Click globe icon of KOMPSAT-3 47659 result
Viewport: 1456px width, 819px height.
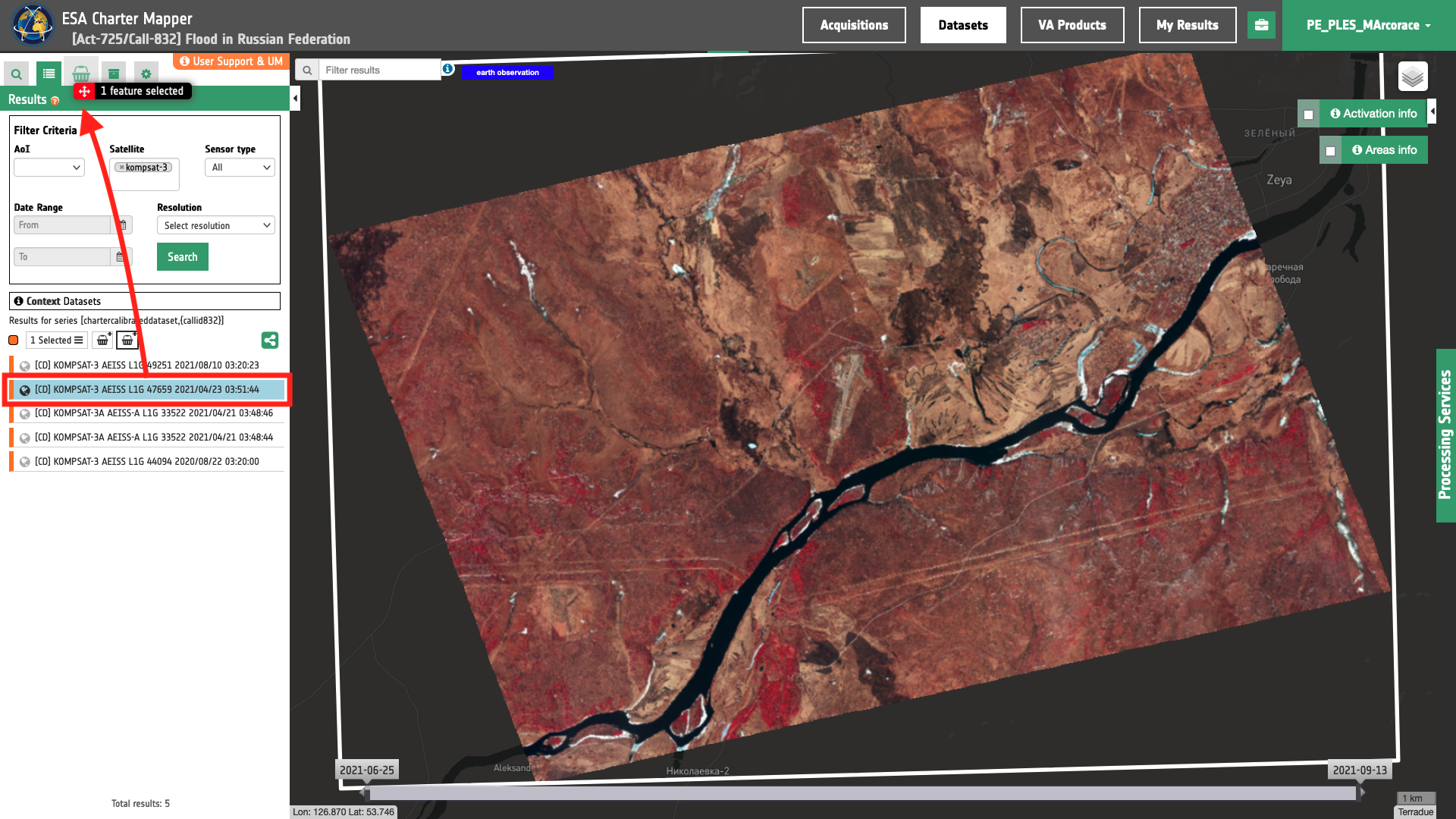coord(25,391)
